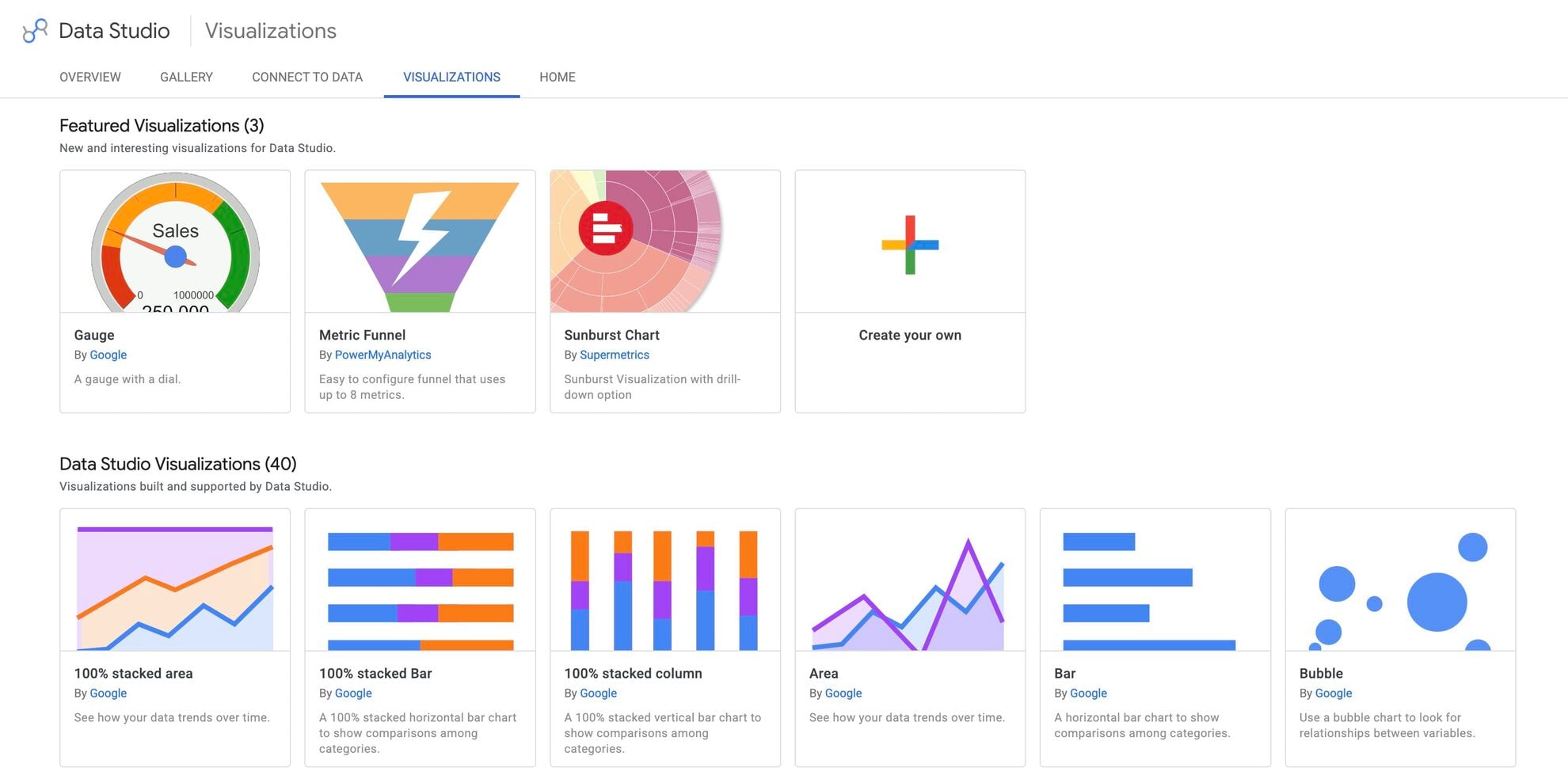
Task: Click Google link under Area
Action: point(843,693)
